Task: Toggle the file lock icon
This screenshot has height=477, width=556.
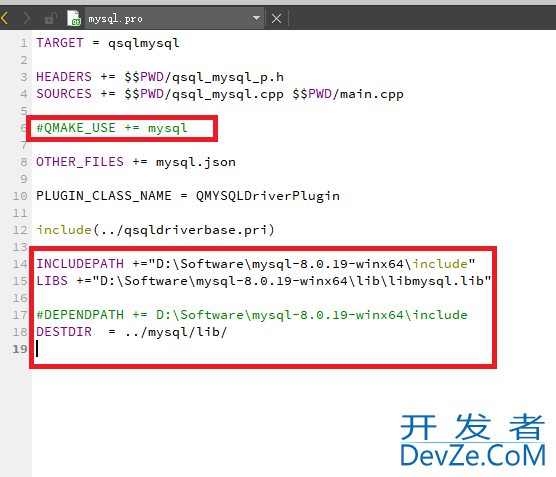Action: pos(51,18)
